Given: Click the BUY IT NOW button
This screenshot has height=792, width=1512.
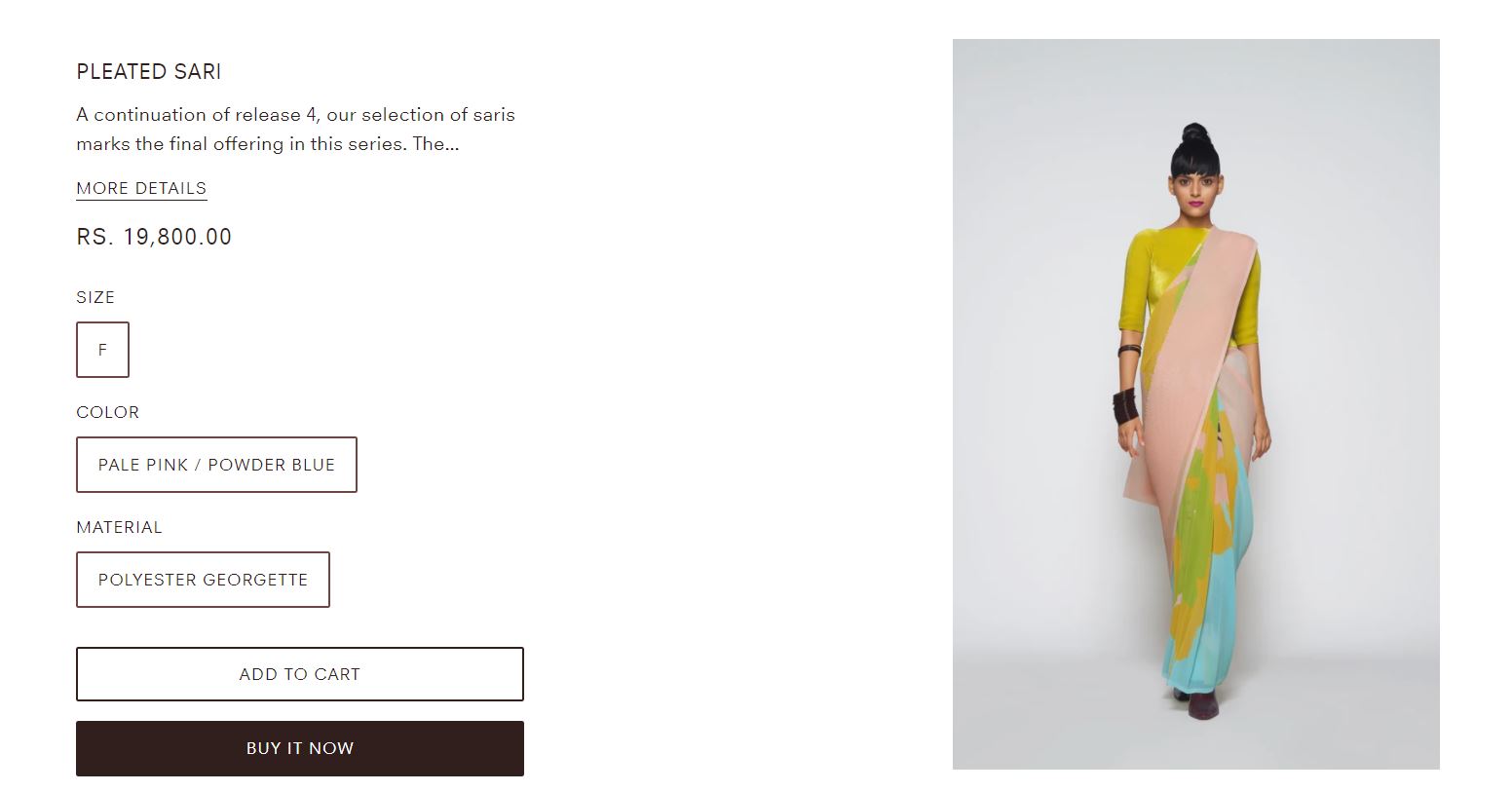Looking at the screenshot, I should (300, 748).
